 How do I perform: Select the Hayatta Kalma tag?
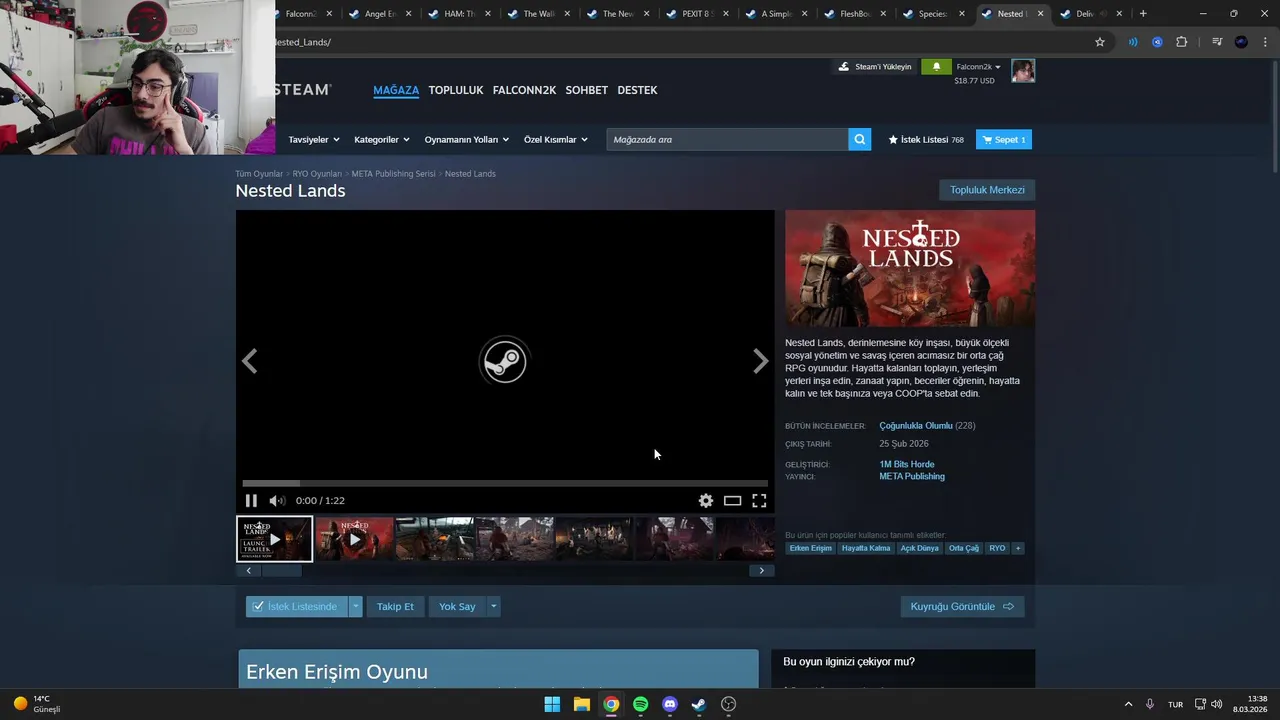pyautogui.click(x=866, y=548)
